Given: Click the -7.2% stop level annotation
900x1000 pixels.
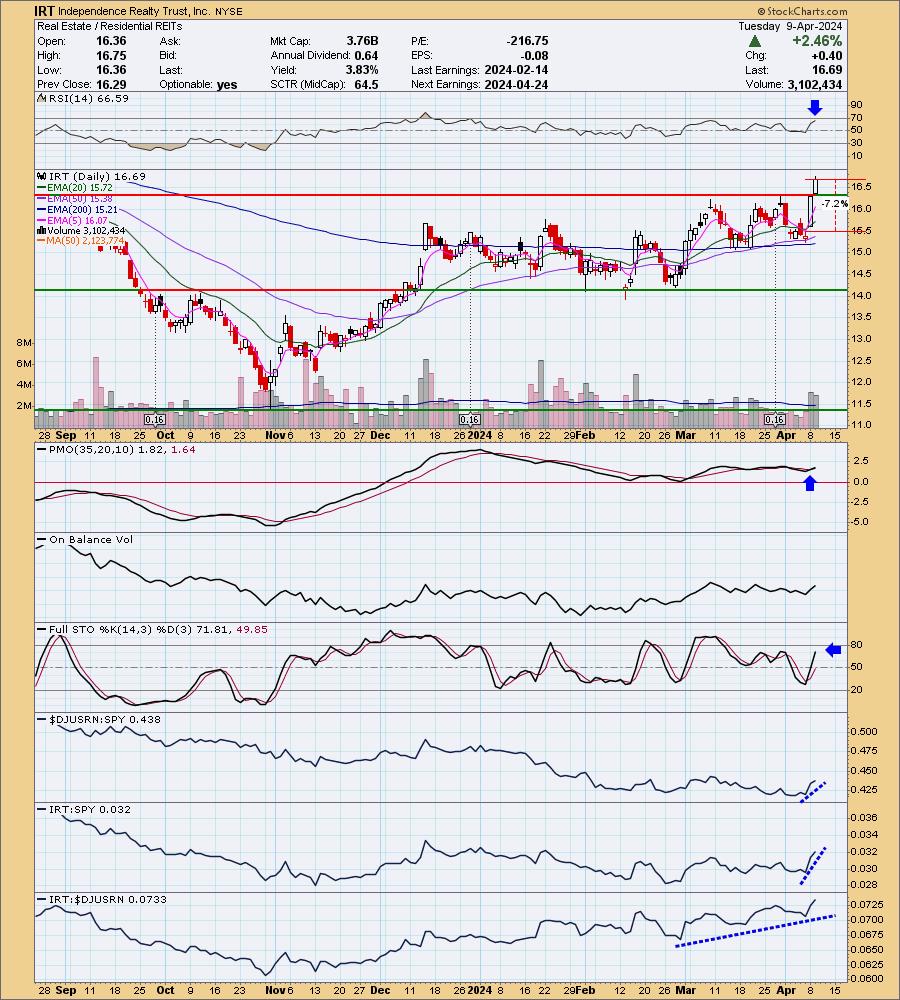Looking at the screenshot, I should pos(834,204).
